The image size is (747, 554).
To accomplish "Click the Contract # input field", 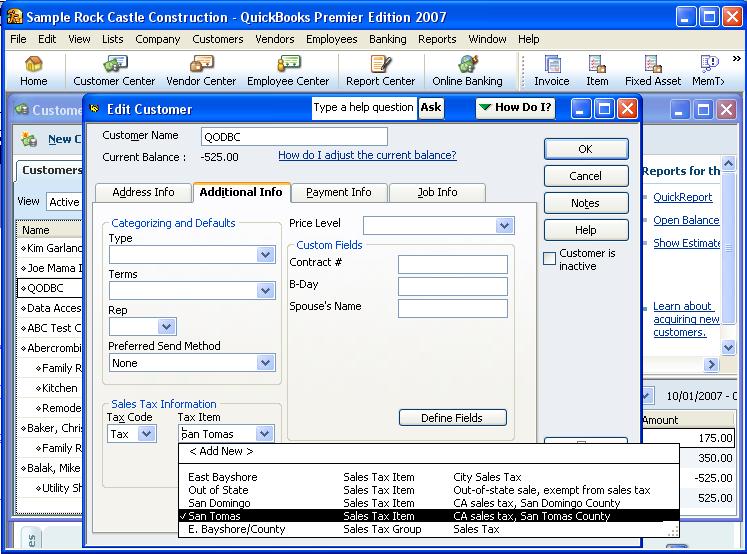I will pyautogui.click(x=452, y=265).
